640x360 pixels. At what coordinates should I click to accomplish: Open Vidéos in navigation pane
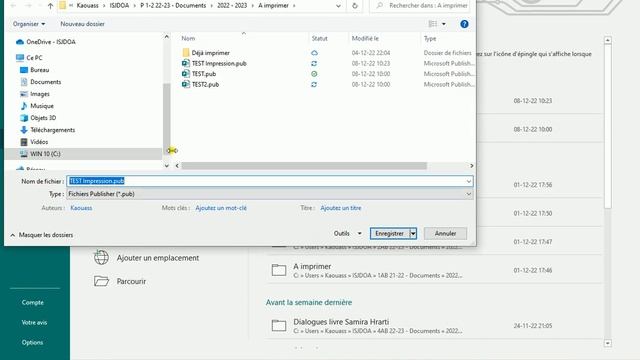click(x=34, y=142)
